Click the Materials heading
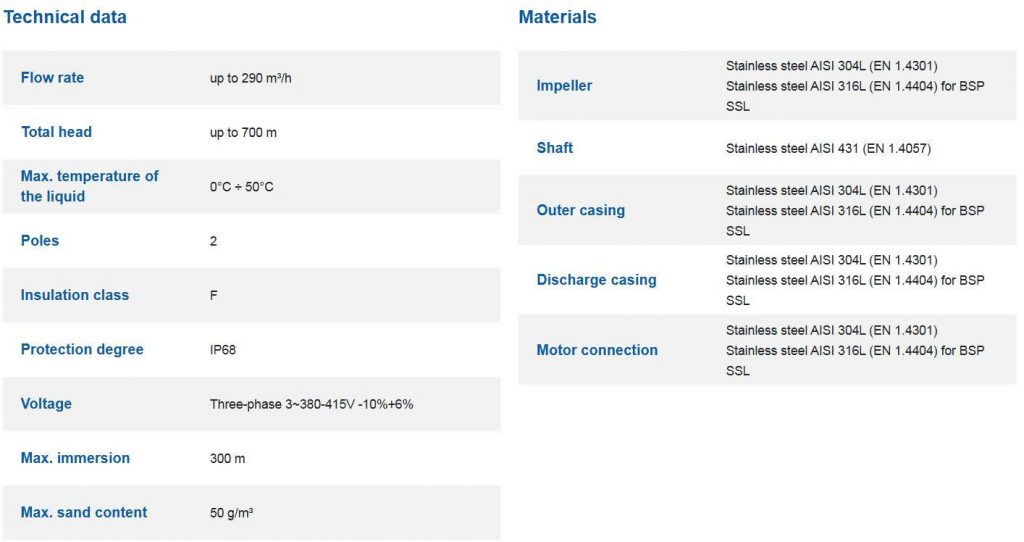Image resolution: width=1024 pixels, height=542 pixels. click(x=557, y=17)
